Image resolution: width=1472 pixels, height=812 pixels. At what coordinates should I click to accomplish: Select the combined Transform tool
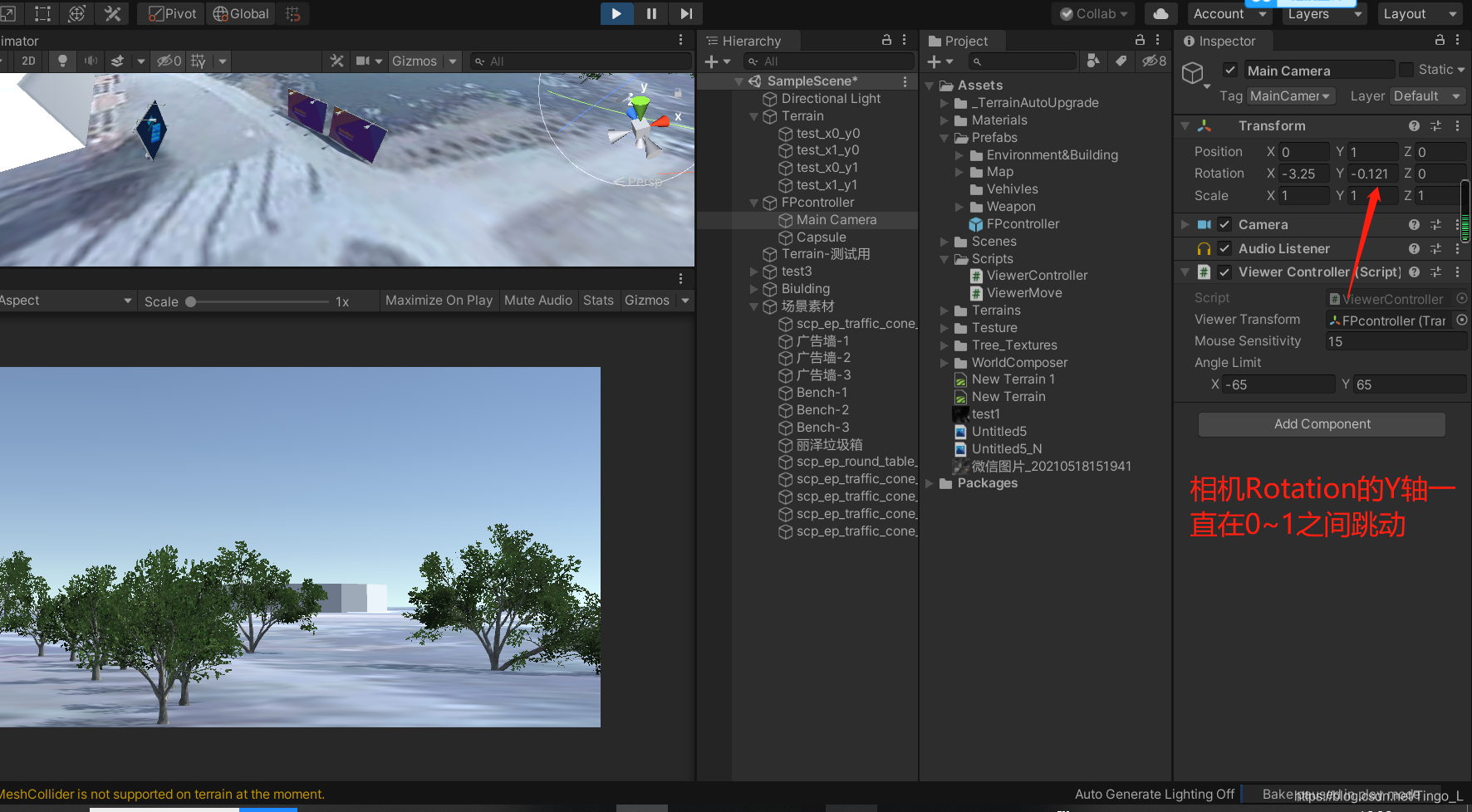[x=77, y=13]
